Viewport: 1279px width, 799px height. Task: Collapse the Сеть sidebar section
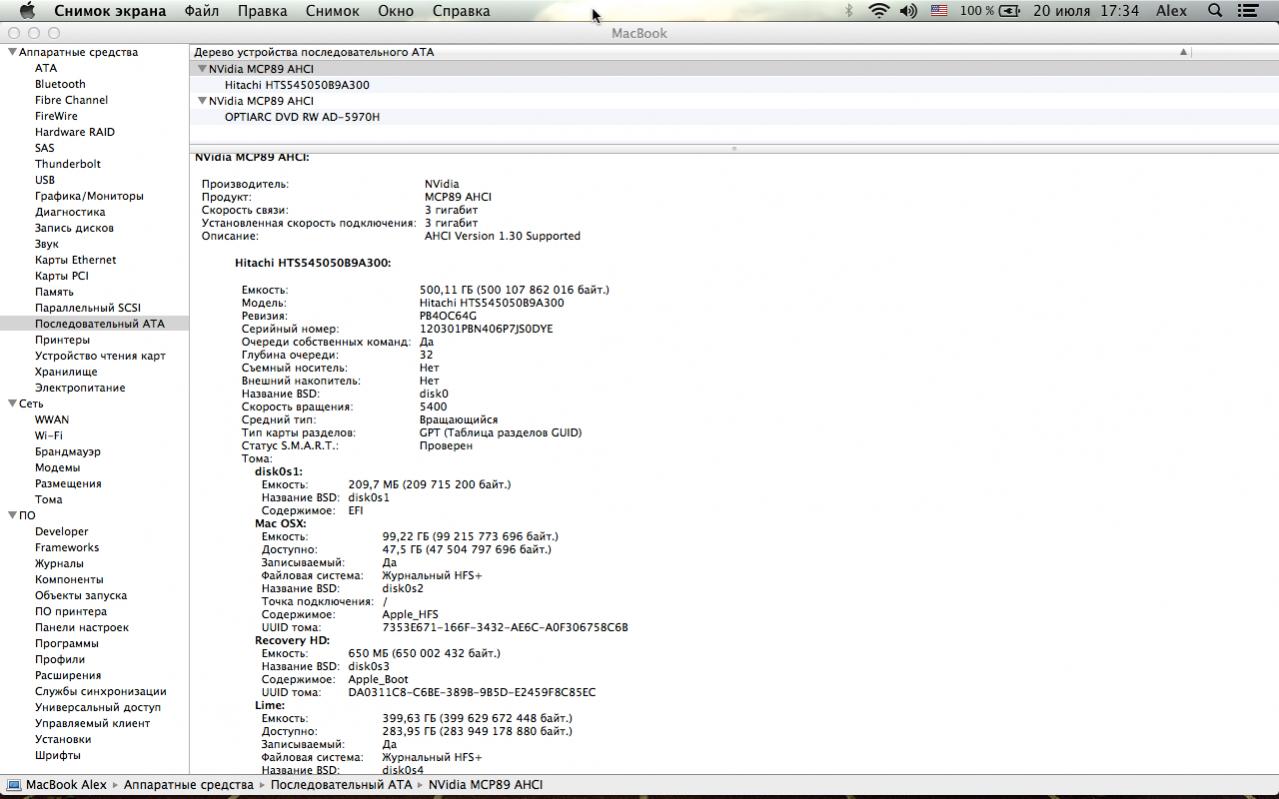point(12,404)
